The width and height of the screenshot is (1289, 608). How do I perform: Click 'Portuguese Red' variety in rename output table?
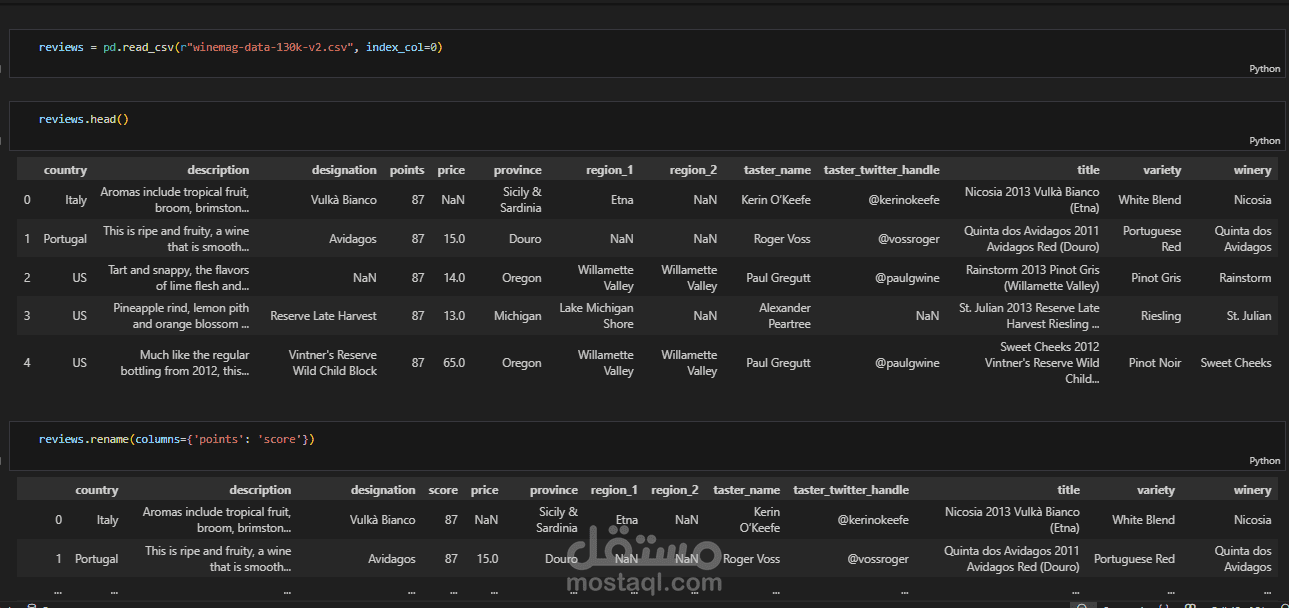[1134, 559]
